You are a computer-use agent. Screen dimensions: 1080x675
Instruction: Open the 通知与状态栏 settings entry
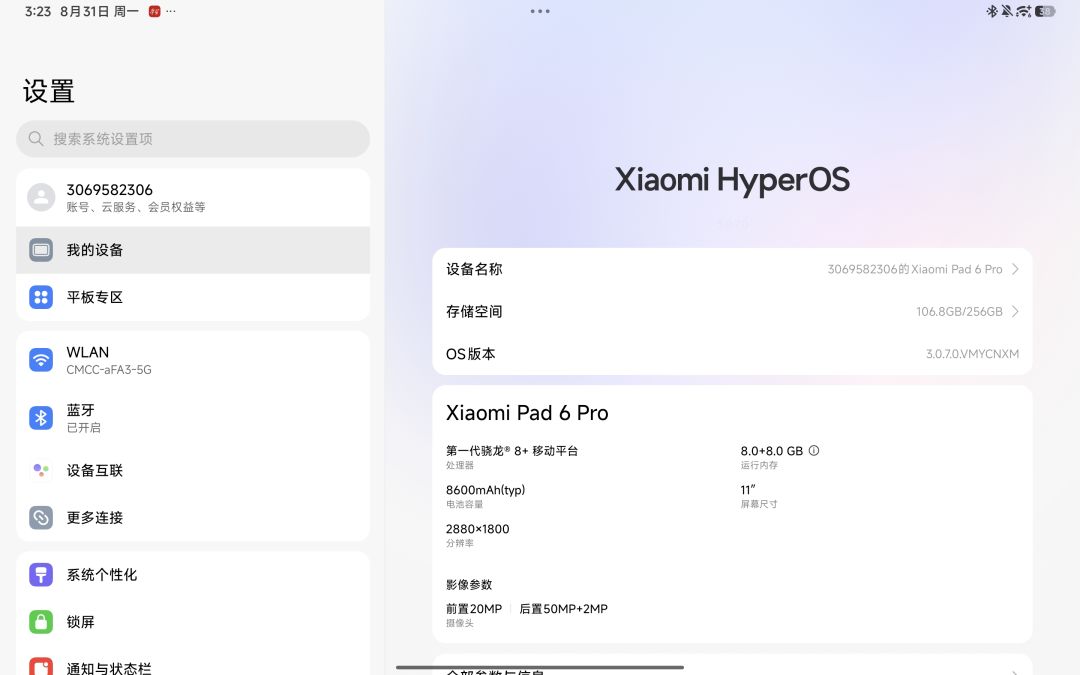click(x=193, y=663)
